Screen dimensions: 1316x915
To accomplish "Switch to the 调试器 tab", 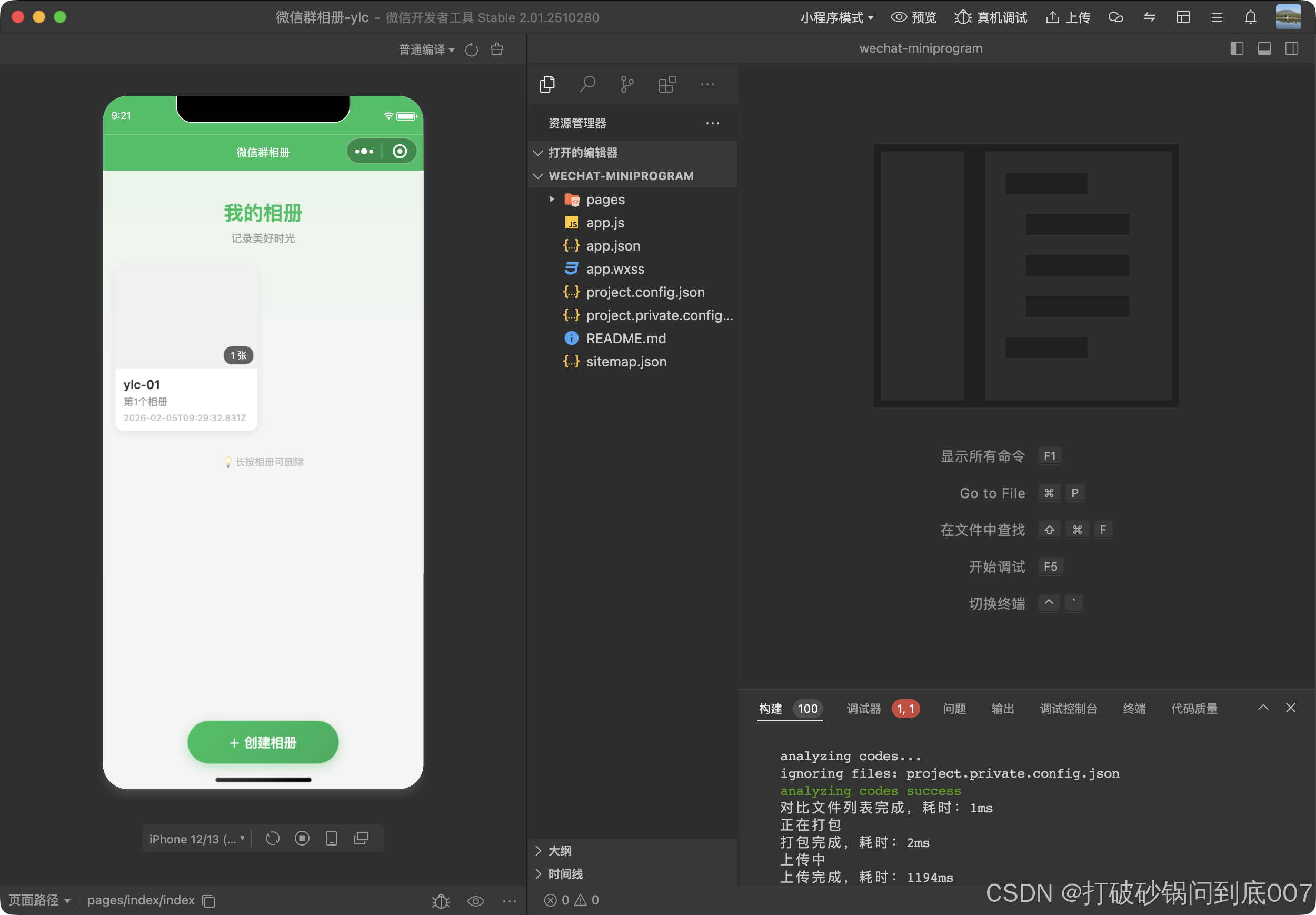I will (x=864, y=709).
